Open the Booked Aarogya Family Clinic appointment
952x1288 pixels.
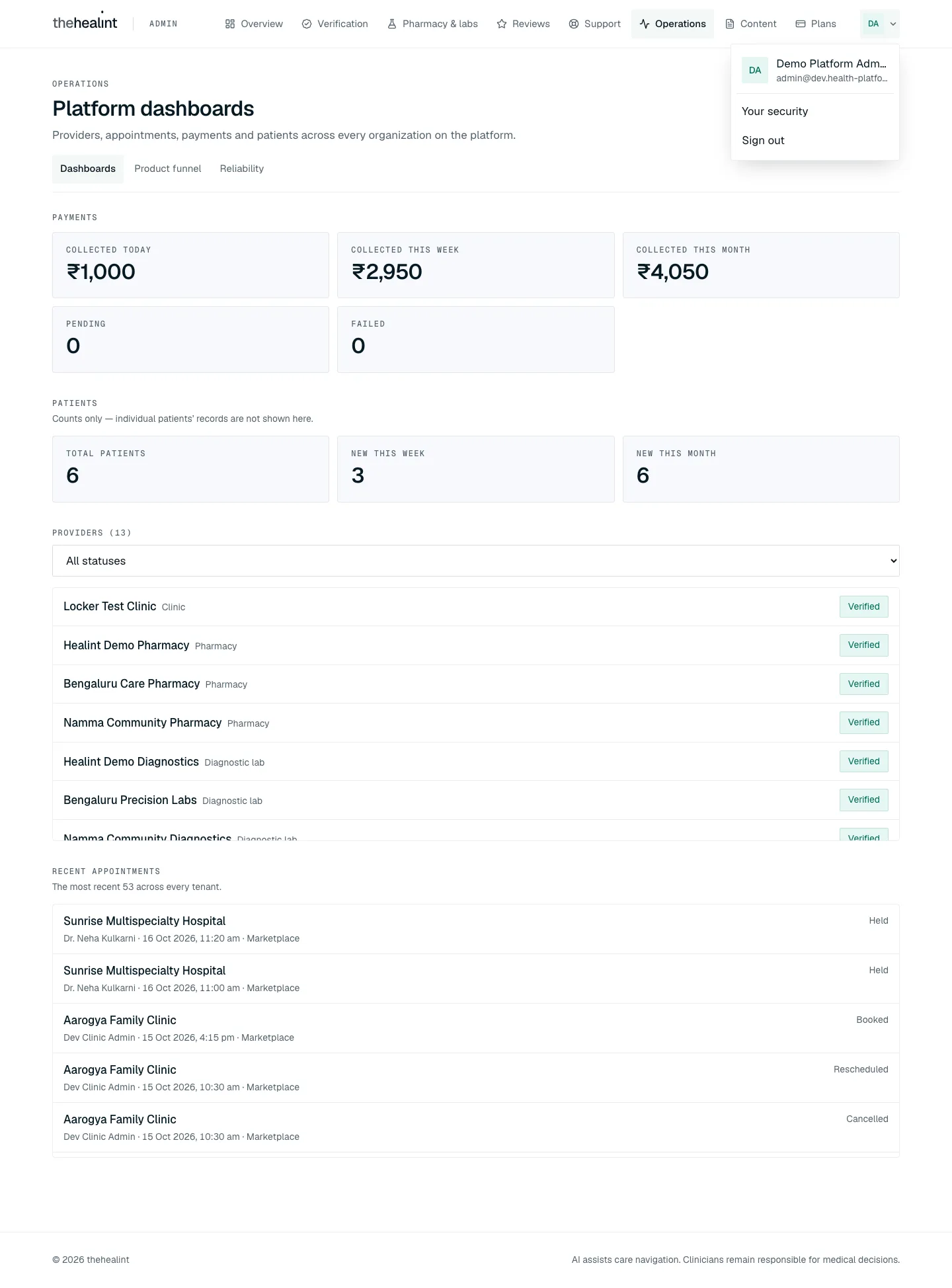coord(476,1028)
